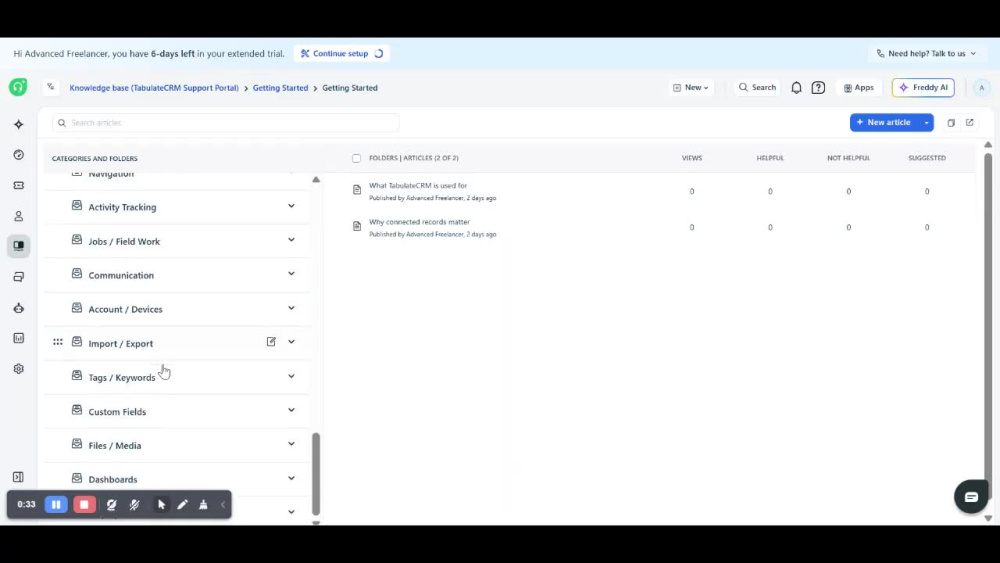The image size is (1000, 563).
Task: Toggle the recorder microphone mute icon
Action: pyautogui.click(x=135, y=504)
